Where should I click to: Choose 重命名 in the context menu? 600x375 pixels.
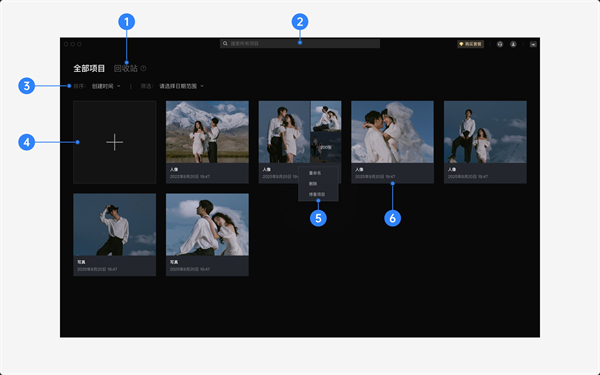point(315,173)
